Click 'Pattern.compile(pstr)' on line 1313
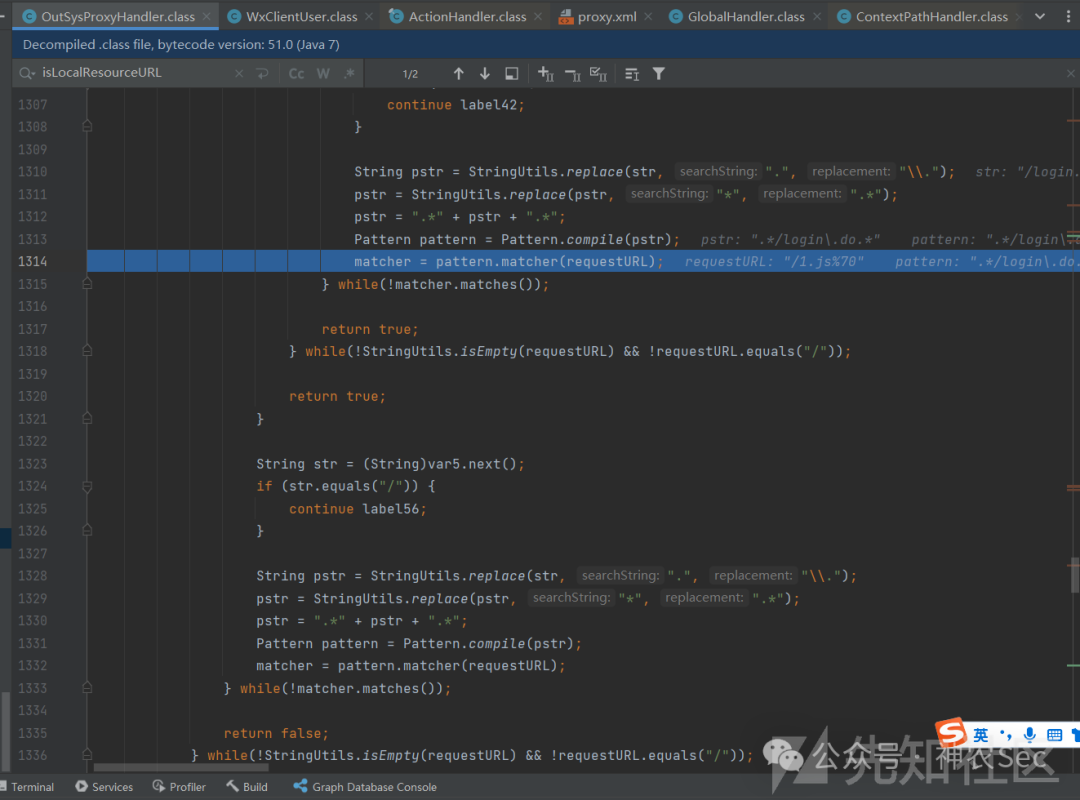 585,239
